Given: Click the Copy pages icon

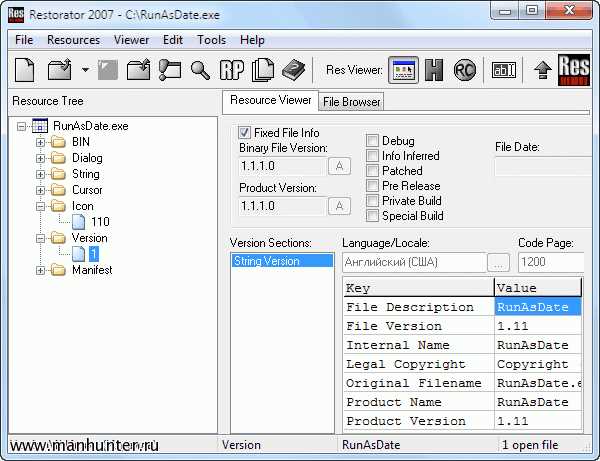Looking at the screenshot, I should click(263, 70).
